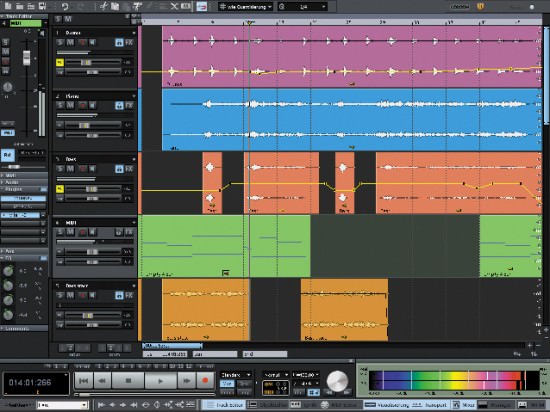Click the red record transport button
Viewport: 550px width, 412px height.
[x=205, y=380]
